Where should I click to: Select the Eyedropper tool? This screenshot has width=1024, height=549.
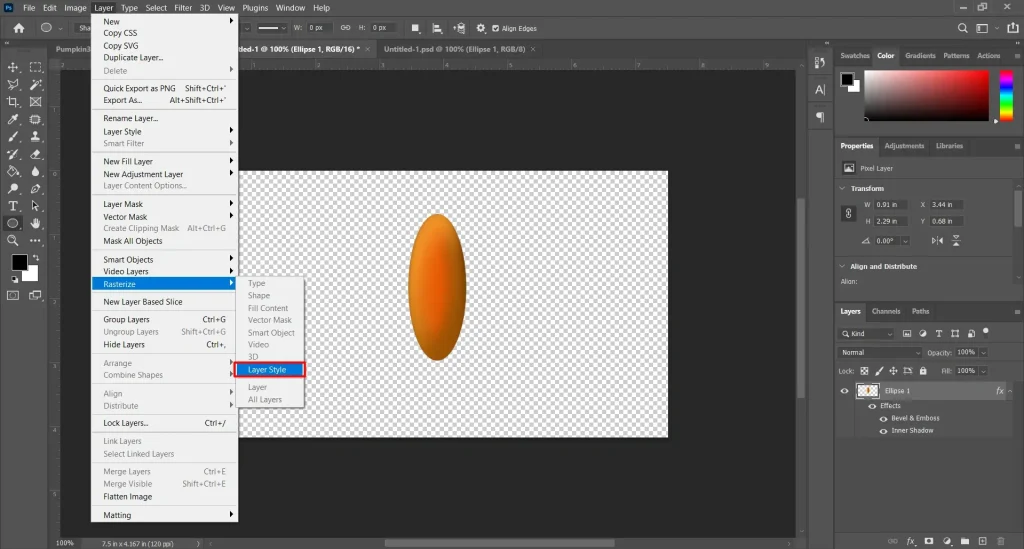pyautogui.click(x=12, y=119)
